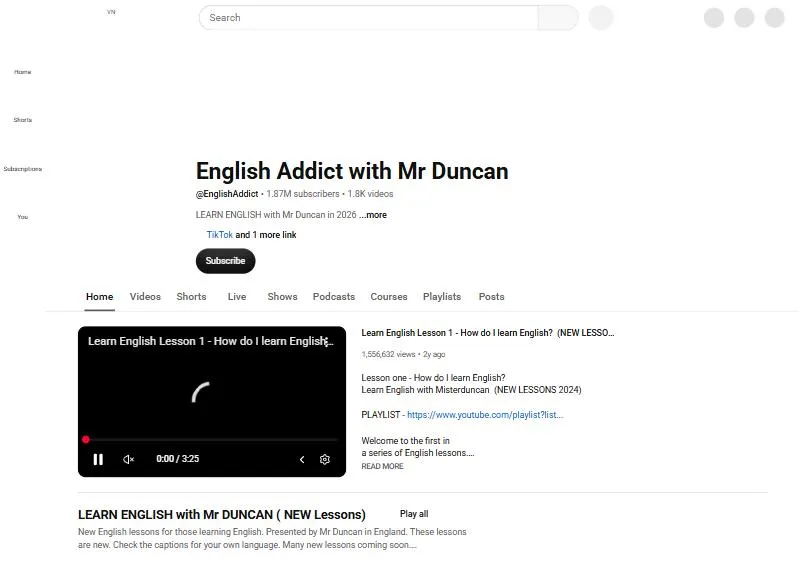Collapse player controls with the left chevron

(x=302, y=459)
